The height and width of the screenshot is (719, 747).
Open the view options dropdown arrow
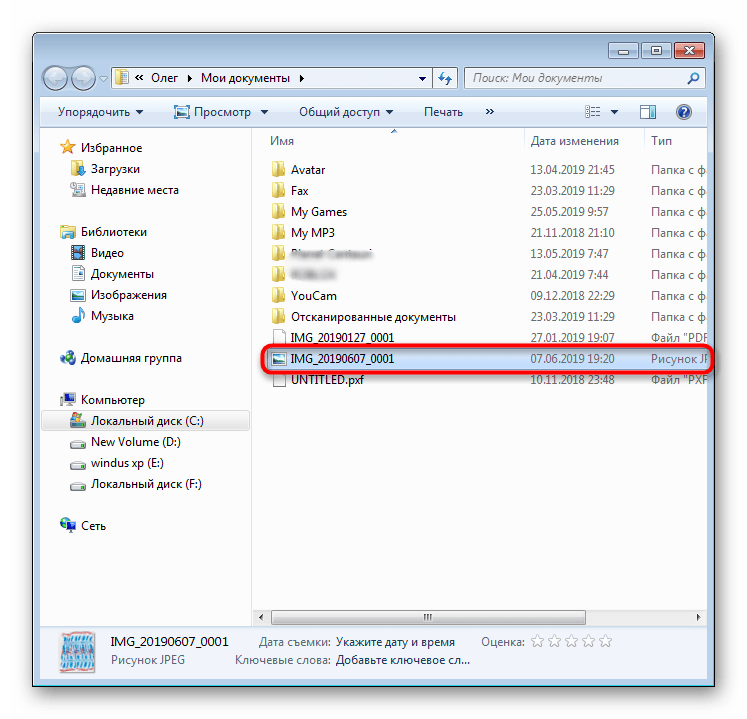click(614, 112)
